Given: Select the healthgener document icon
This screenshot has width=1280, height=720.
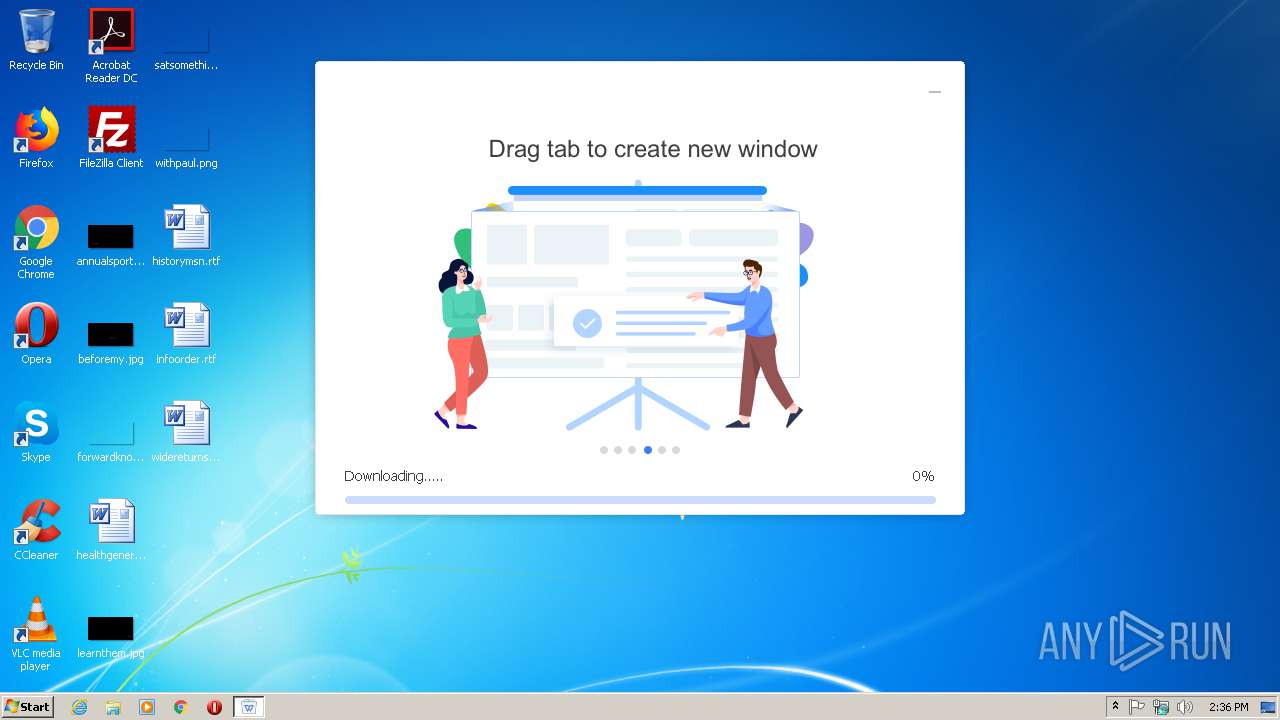Looking at the screenshot, I should pos(111,530).
